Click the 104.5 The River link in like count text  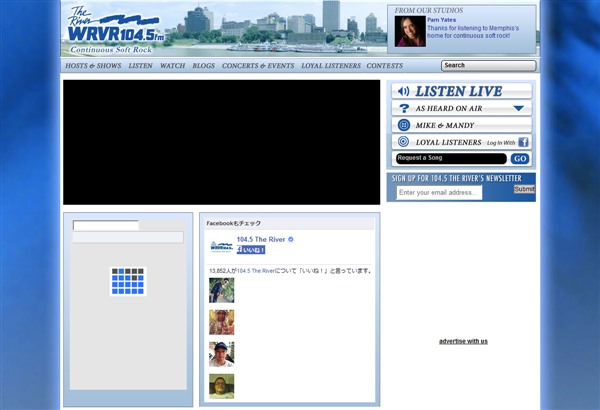(256, 271)
